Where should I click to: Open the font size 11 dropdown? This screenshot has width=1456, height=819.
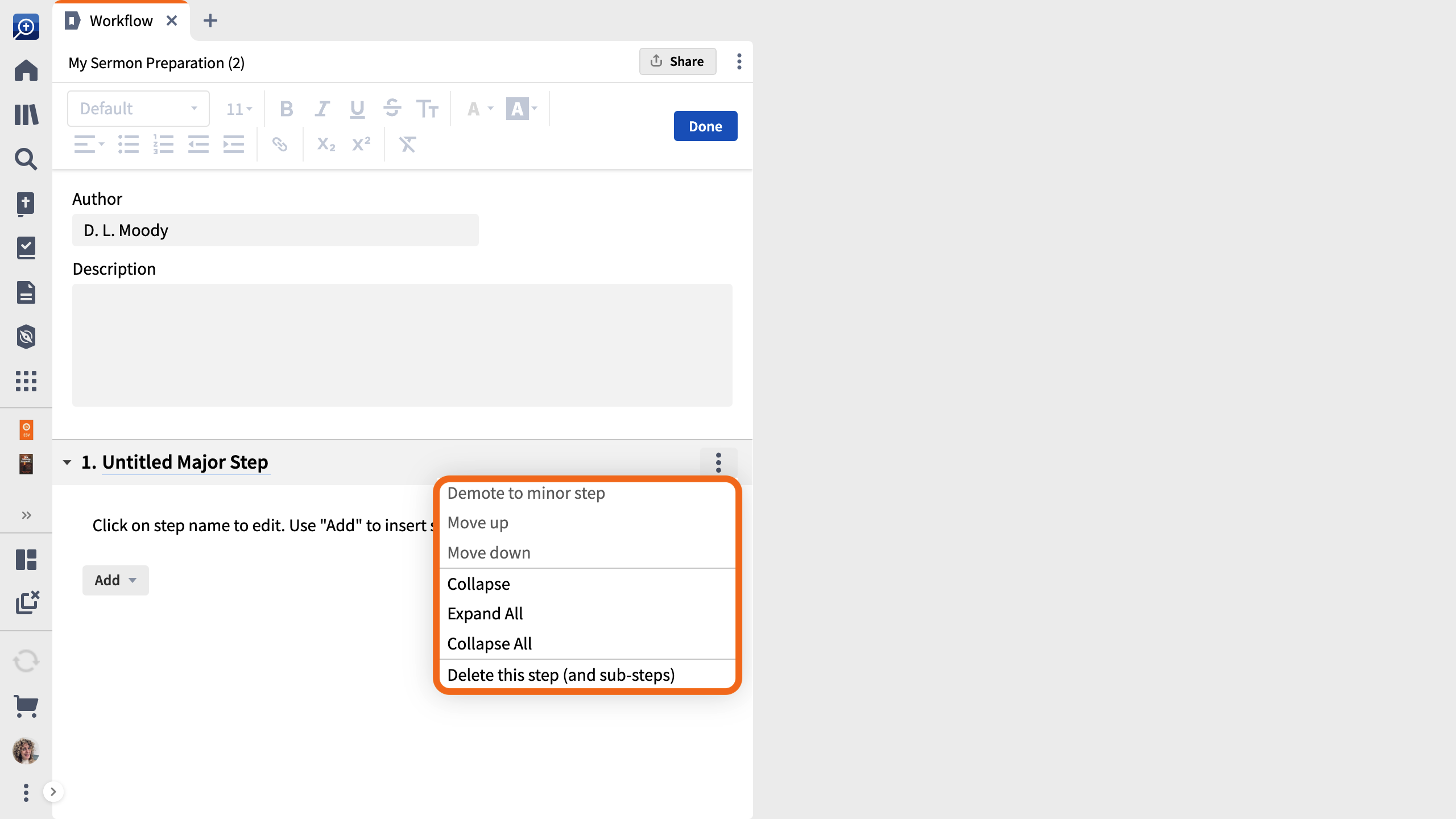click(x=239, y=109)
